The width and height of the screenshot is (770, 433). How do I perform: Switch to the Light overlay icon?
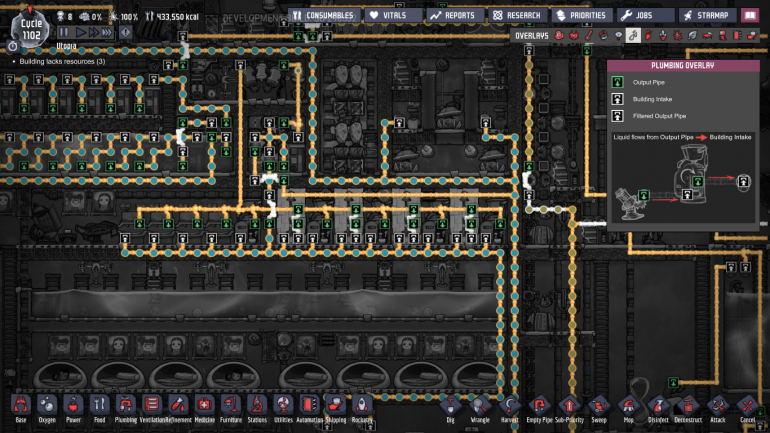618,35
